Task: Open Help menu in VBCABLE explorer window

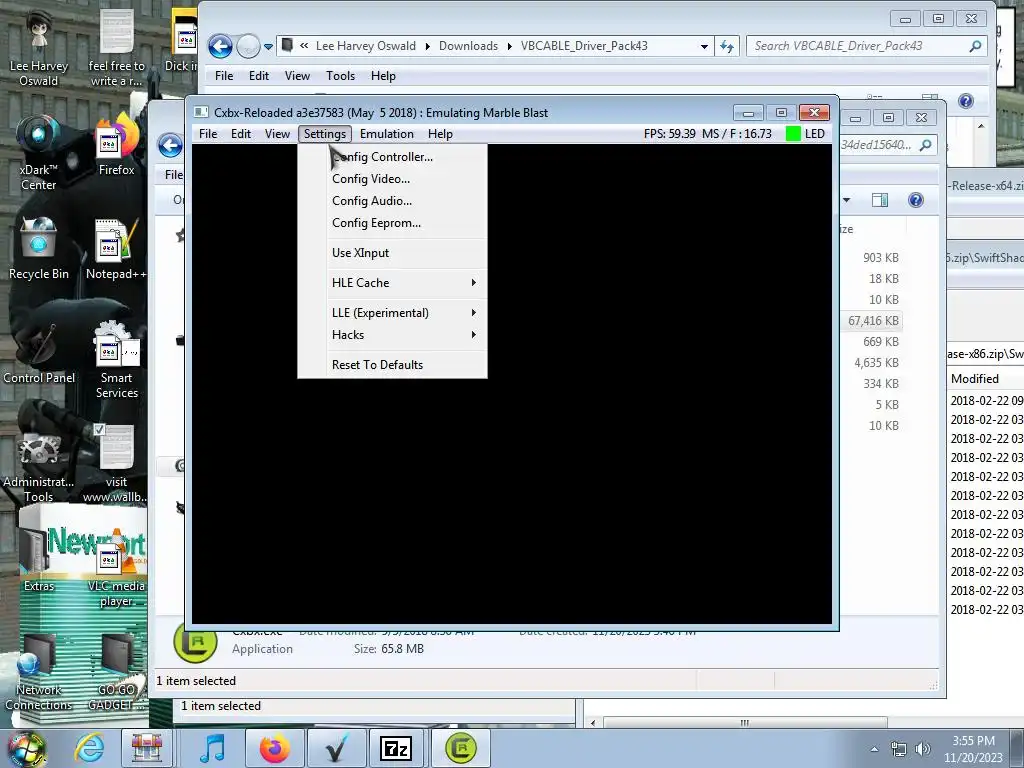Action: click(x=383, y=76)
